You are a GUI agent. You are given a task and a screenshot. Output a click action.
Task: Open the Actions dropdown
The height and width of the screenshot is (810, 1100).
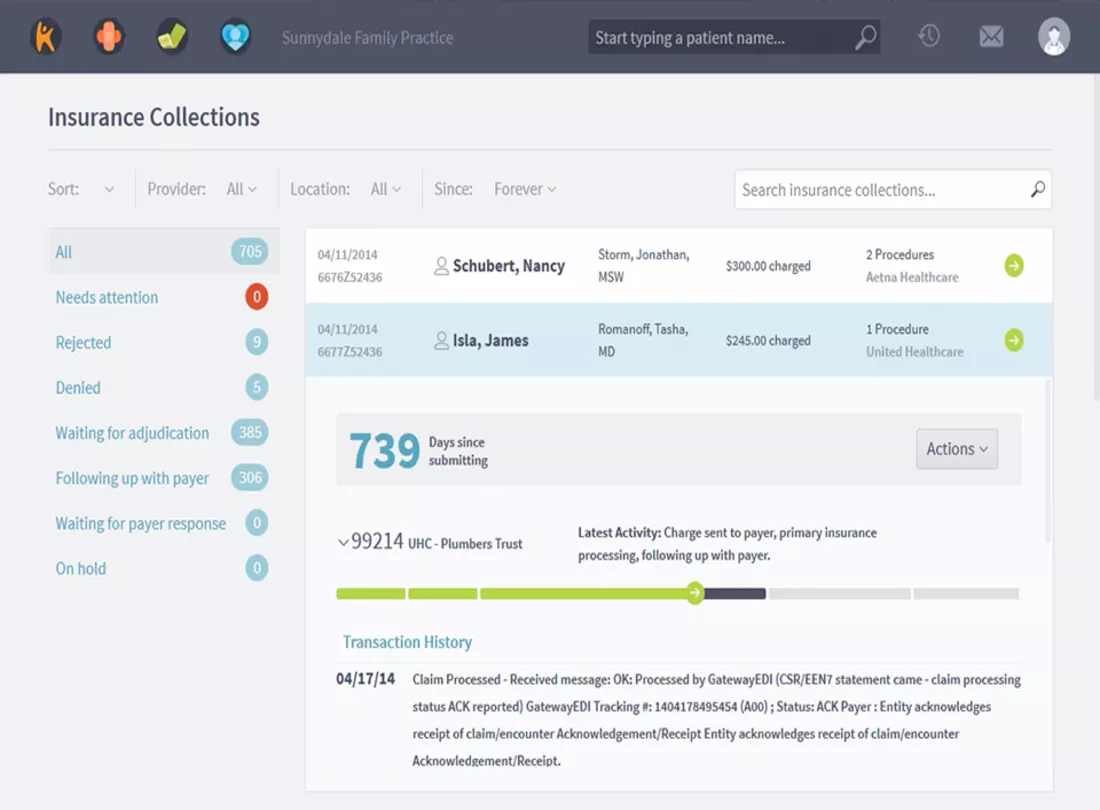click(x=955, y=449)
